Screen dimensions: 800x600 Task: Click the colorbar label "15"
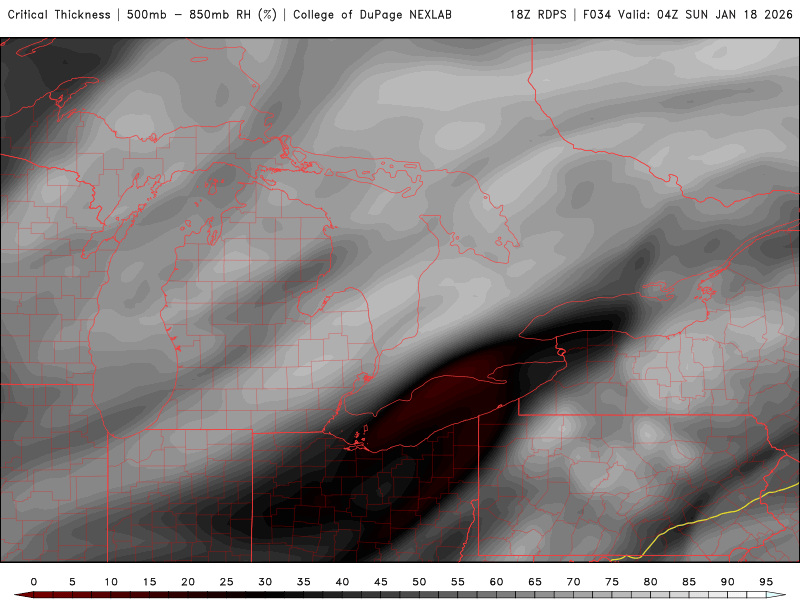click(x=149, y=582)
